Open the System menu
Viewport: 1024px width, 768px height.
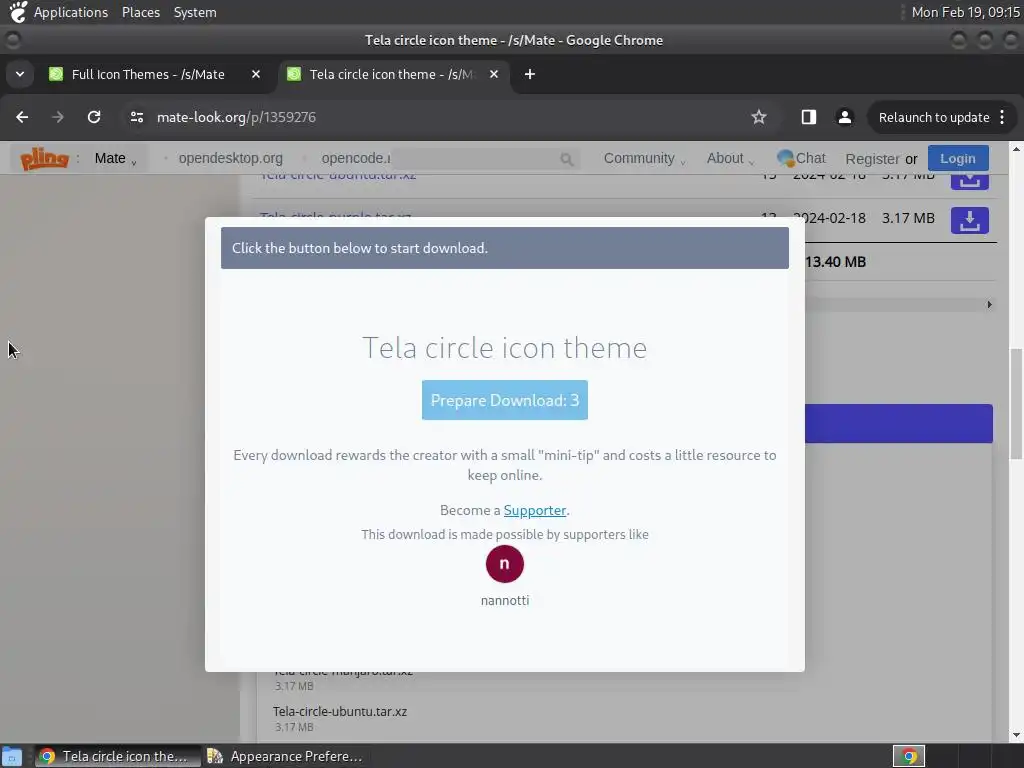(x=195, y=12)
